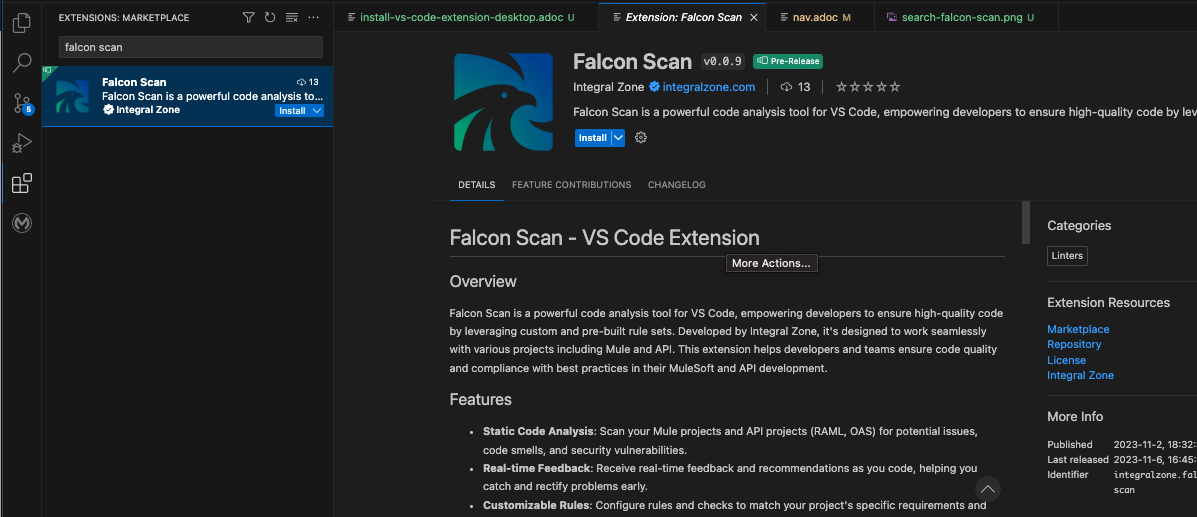Click the Features heading in readme
Image resolution: width=1197 pixels, height=517 pixels.
[x=480, y=399]
